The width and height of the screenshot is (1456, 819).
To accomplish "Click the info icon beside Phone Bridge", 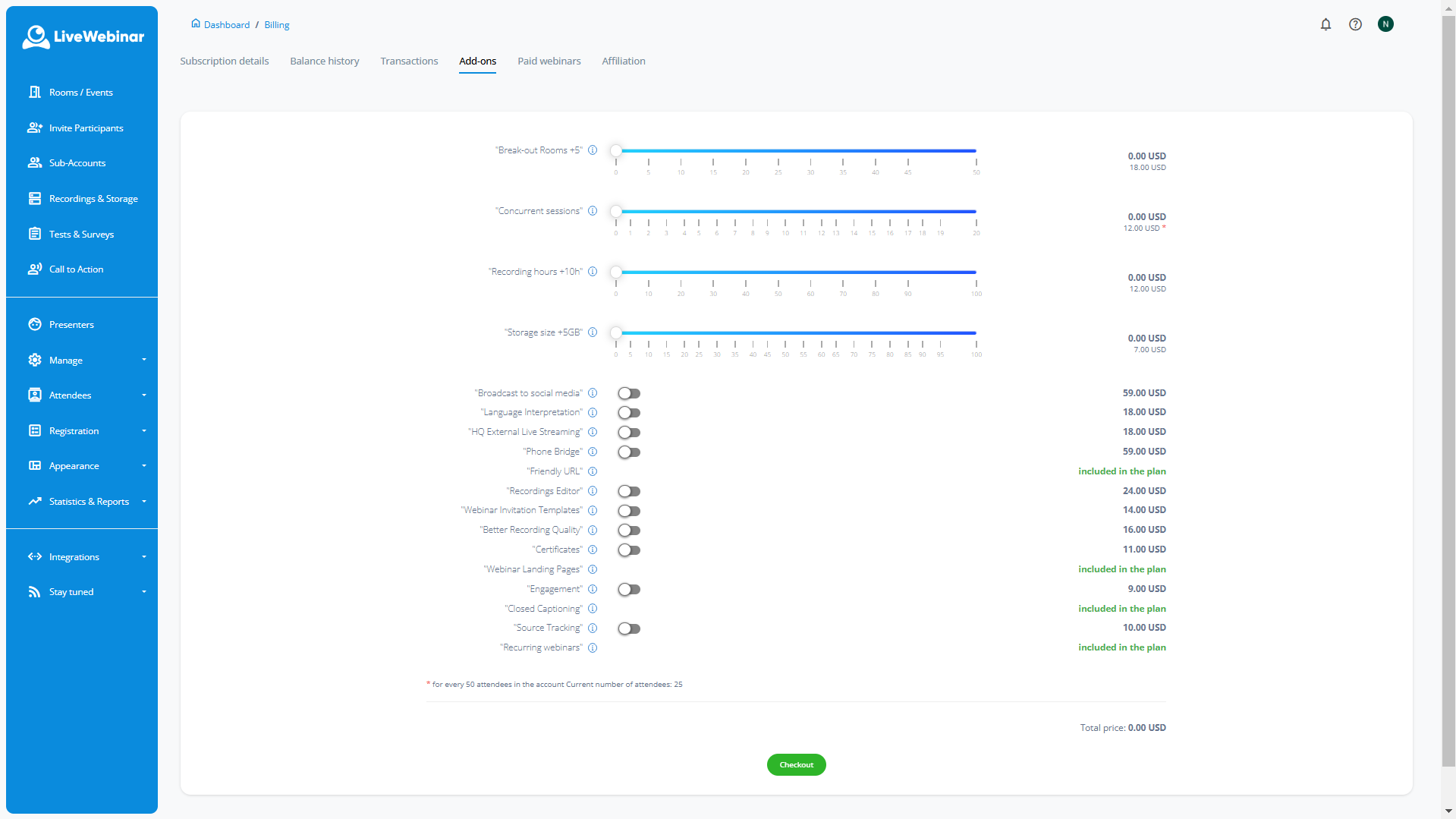I will 593,452.
